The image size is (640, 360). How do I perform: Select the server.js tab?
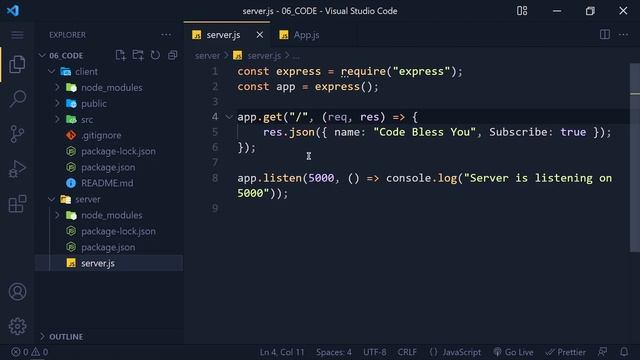tap(223, 35)
